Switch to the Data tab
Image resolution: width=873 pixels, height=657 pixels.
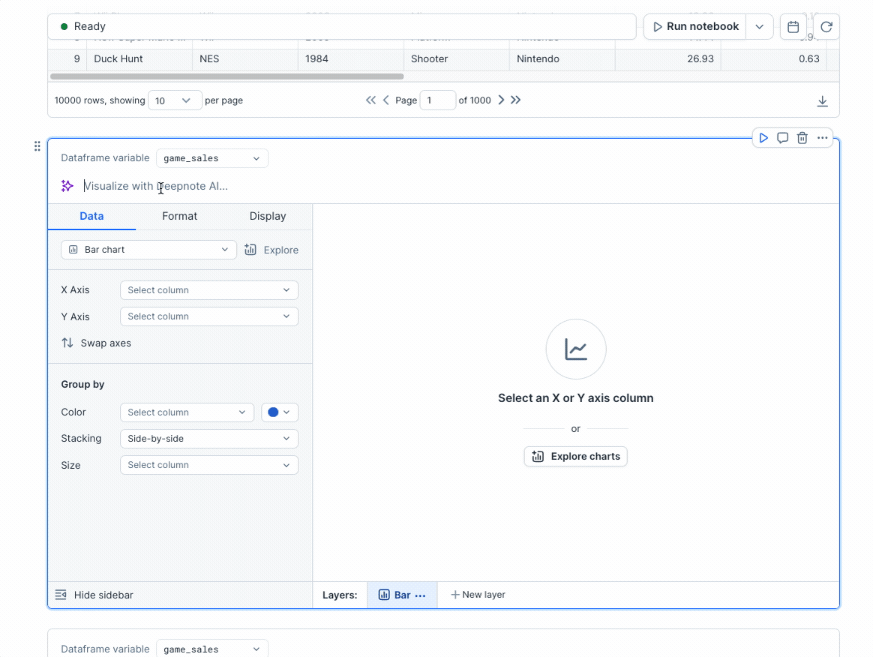coord(92,216)
